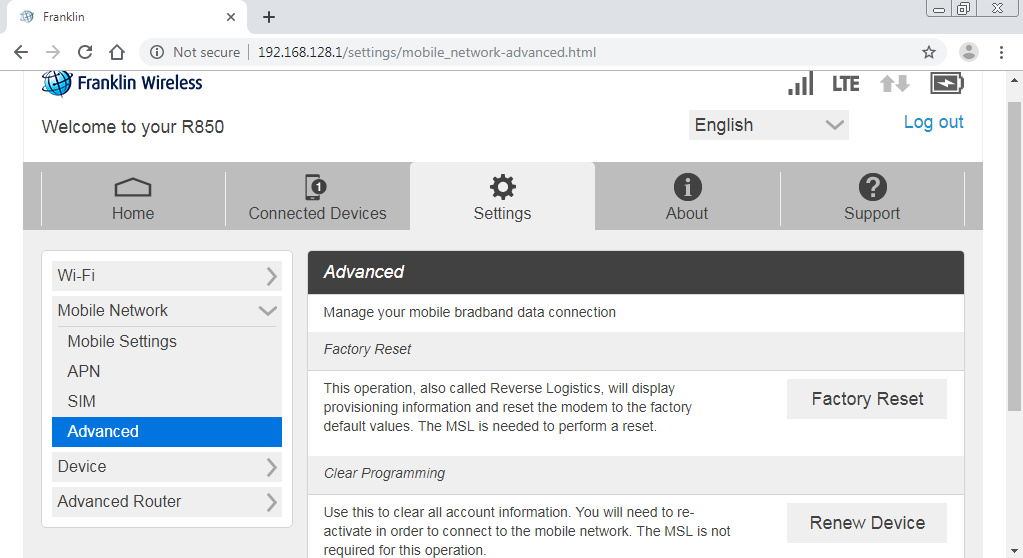Click the data transfer arrows icon

[x=894, y=84]
